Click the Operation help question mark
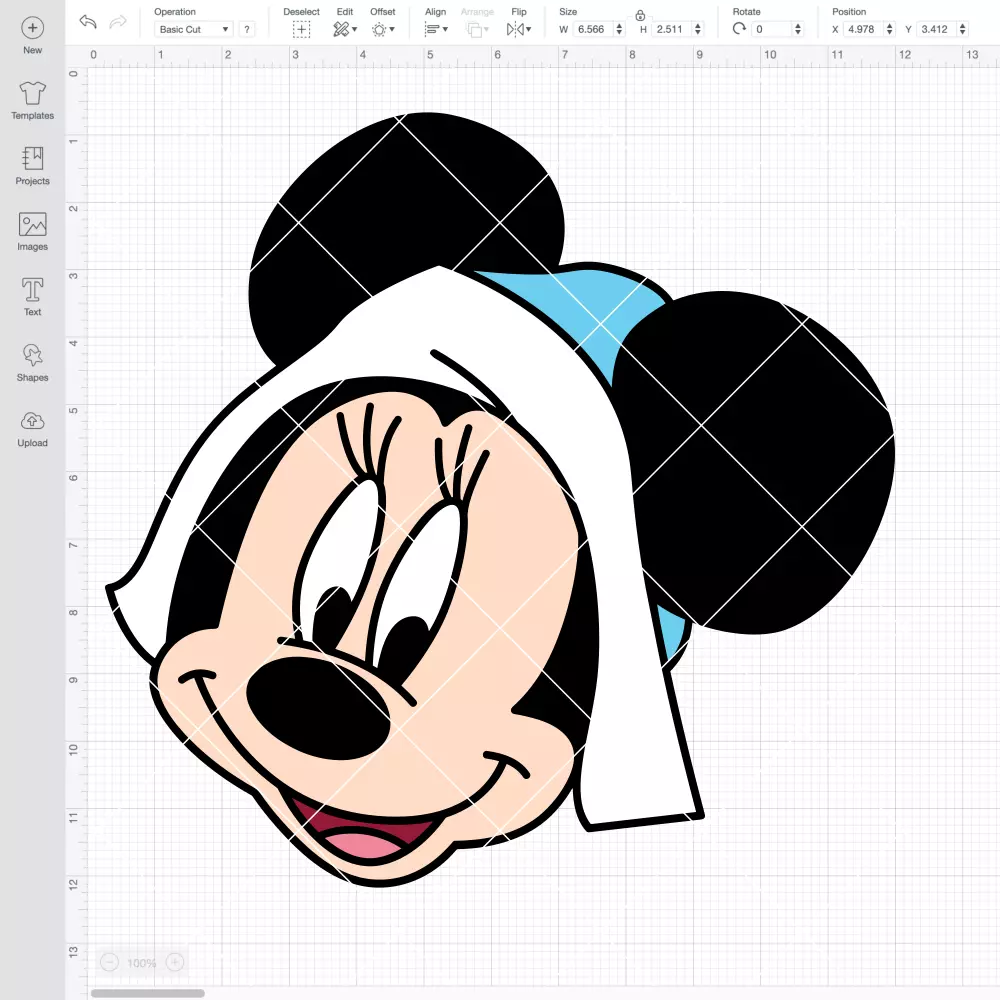The image size is (1000, 1000). [247, 29]
